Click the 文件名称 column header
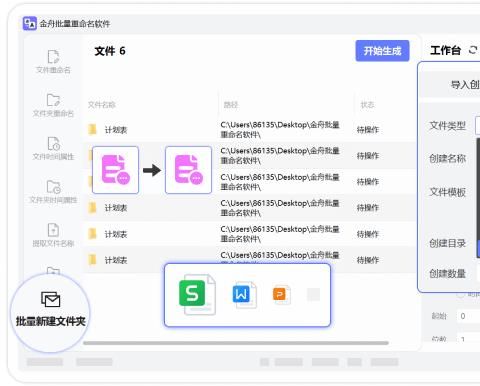 (101, 105)
